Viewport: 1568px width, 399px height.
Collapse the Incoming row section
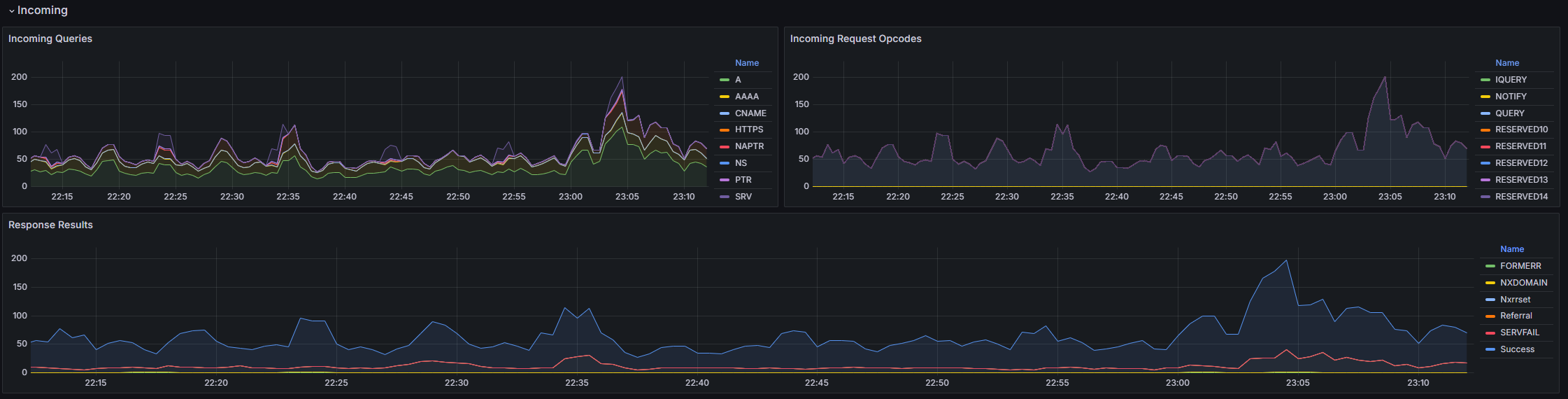(x=38, y=10)
